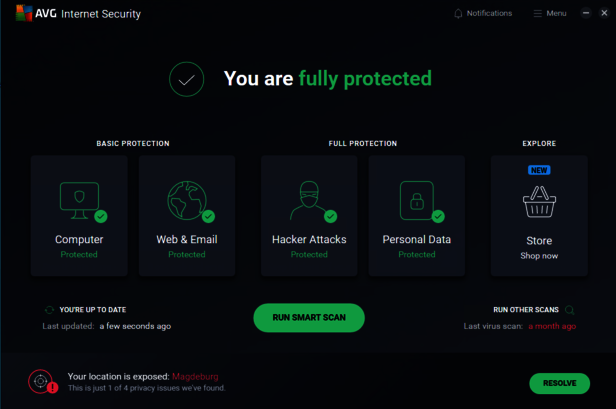Click the Run Other Scans magnifier icon
The image size is (616, 409).
pos(570,310)
